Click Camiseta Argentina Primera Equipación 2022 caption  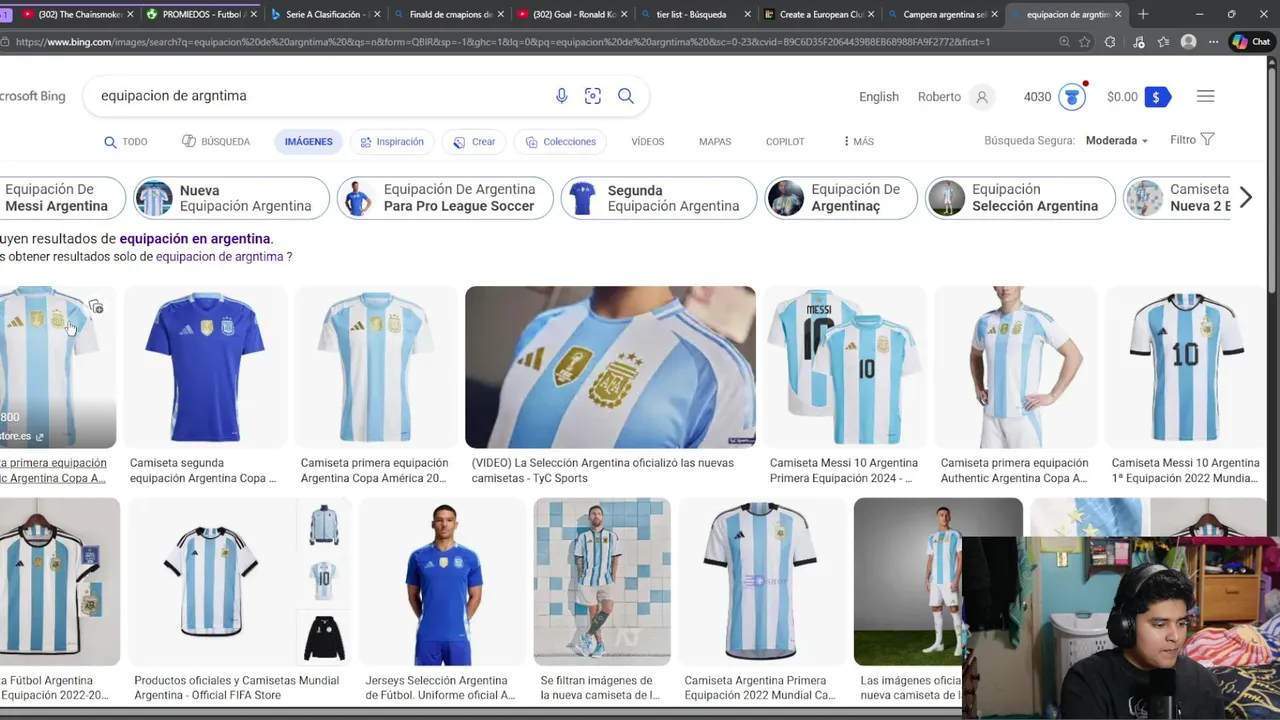[x=760, y=688]
